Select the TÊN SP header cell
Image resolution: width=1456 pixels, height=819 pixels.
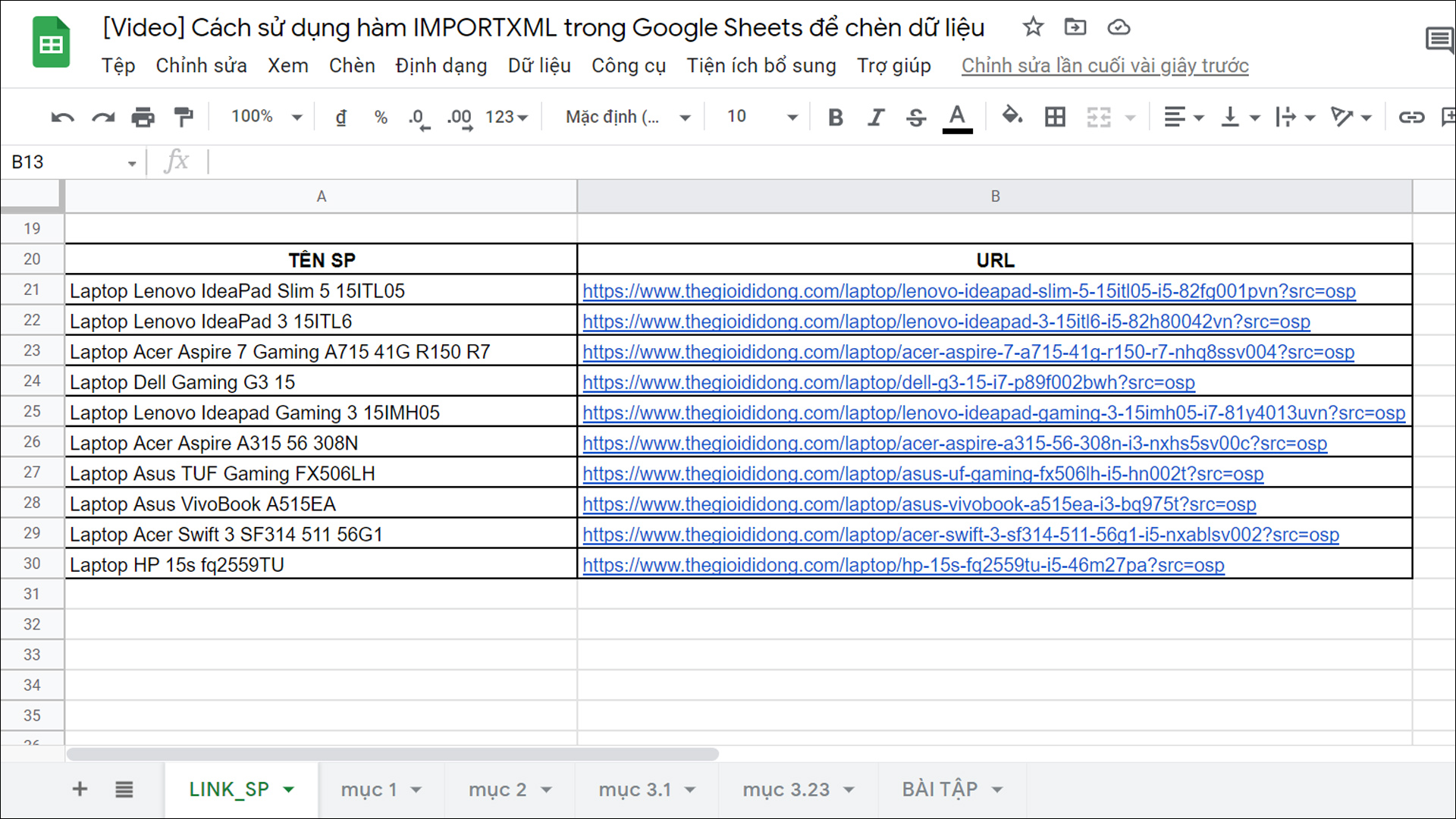coord(321,260)
